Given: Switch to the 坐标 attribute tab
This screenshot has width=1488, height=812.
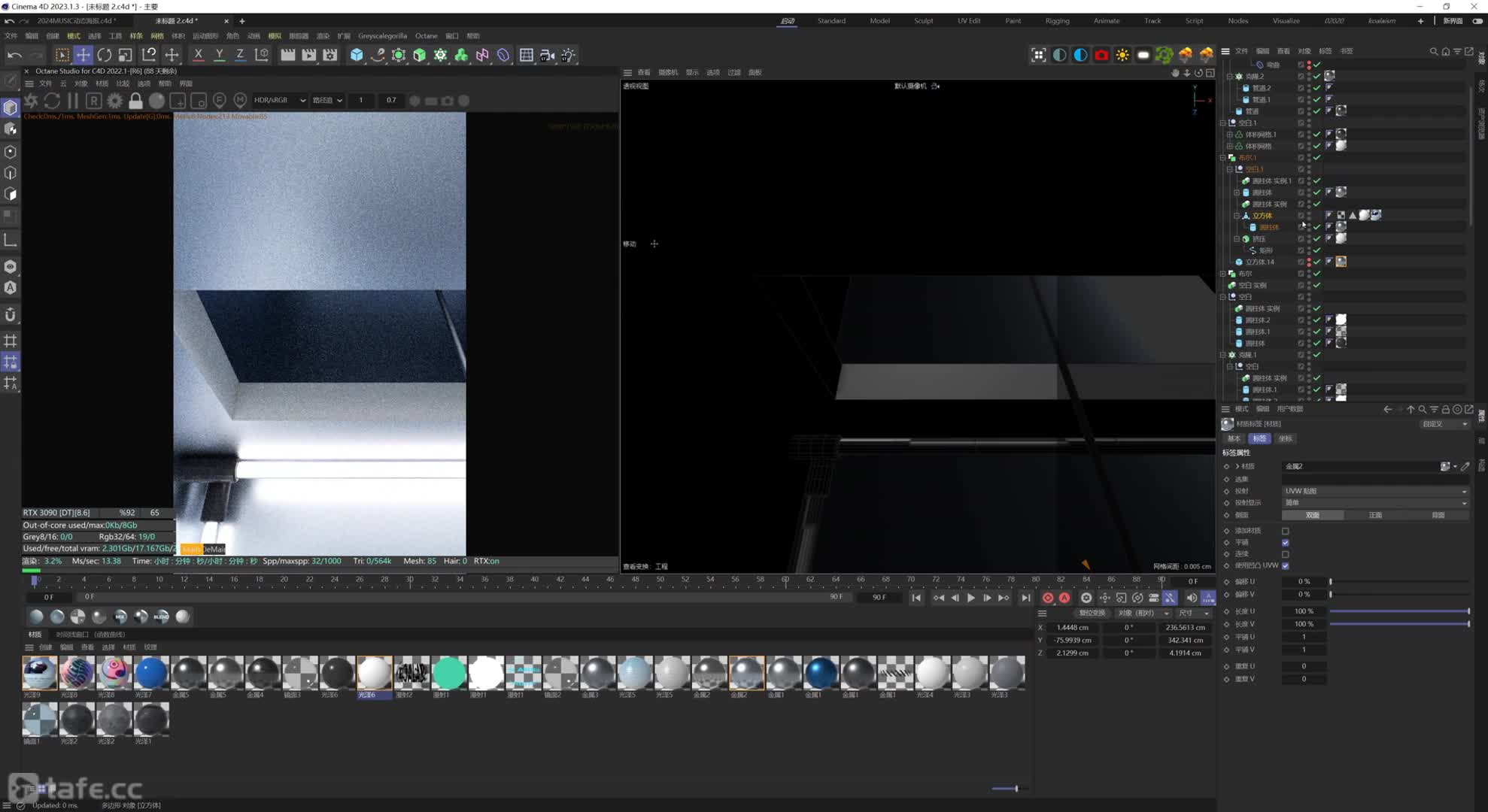Looking at the screenshot, I should pyautogui.click(x=1285, y=438).
